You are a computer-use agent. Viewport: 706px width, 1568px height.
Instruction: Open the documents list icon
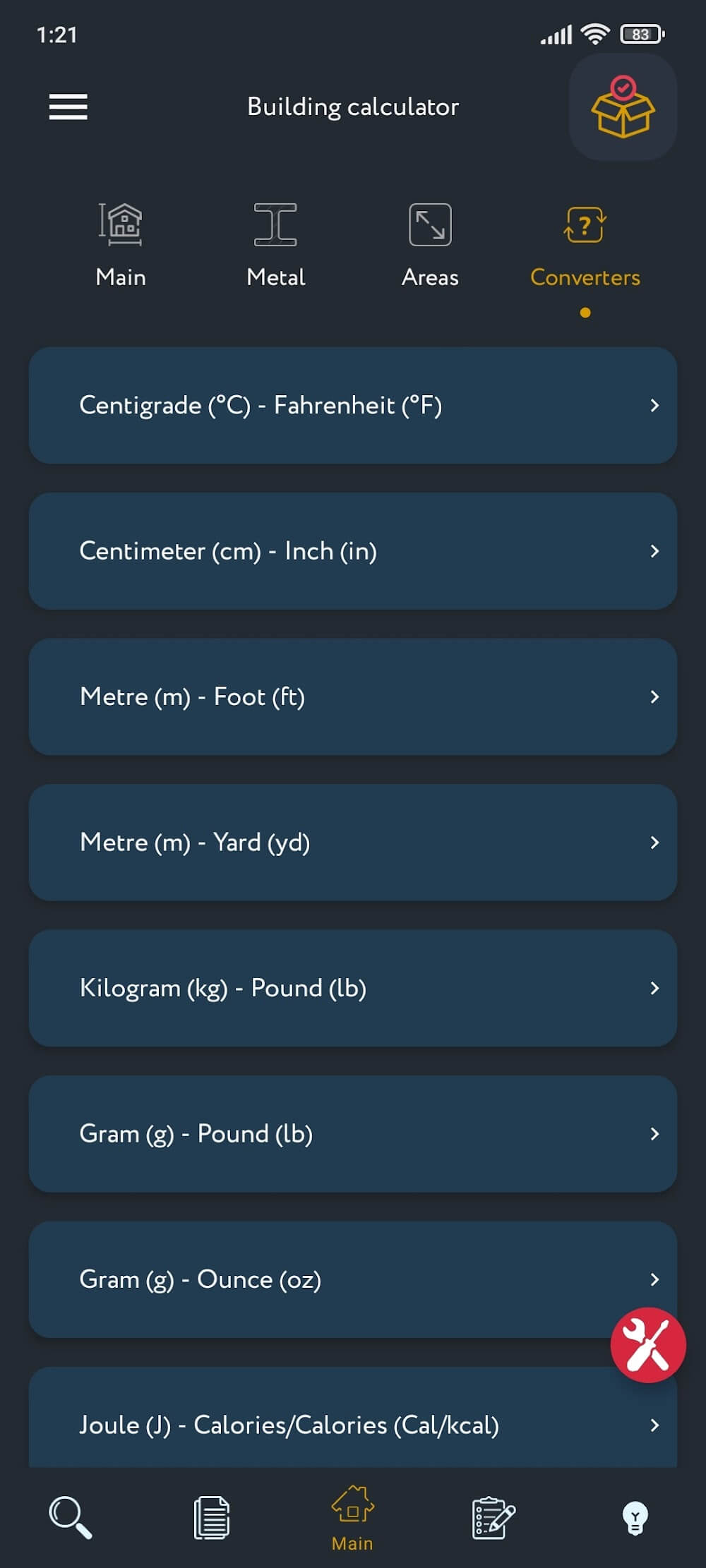[212, 1517]
